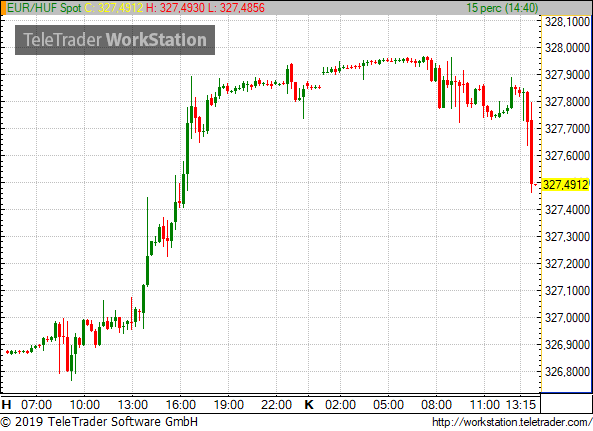593x431 pixels.
Task: Click the 326,8000 price axis label
Action: 567,372
